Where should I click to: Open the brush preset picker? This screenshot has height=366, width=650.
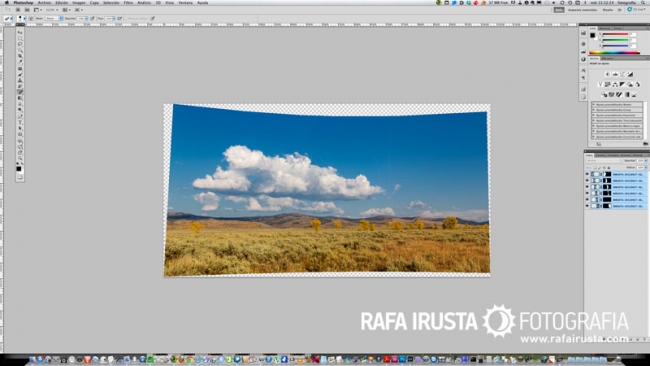[x=21, y=18]
